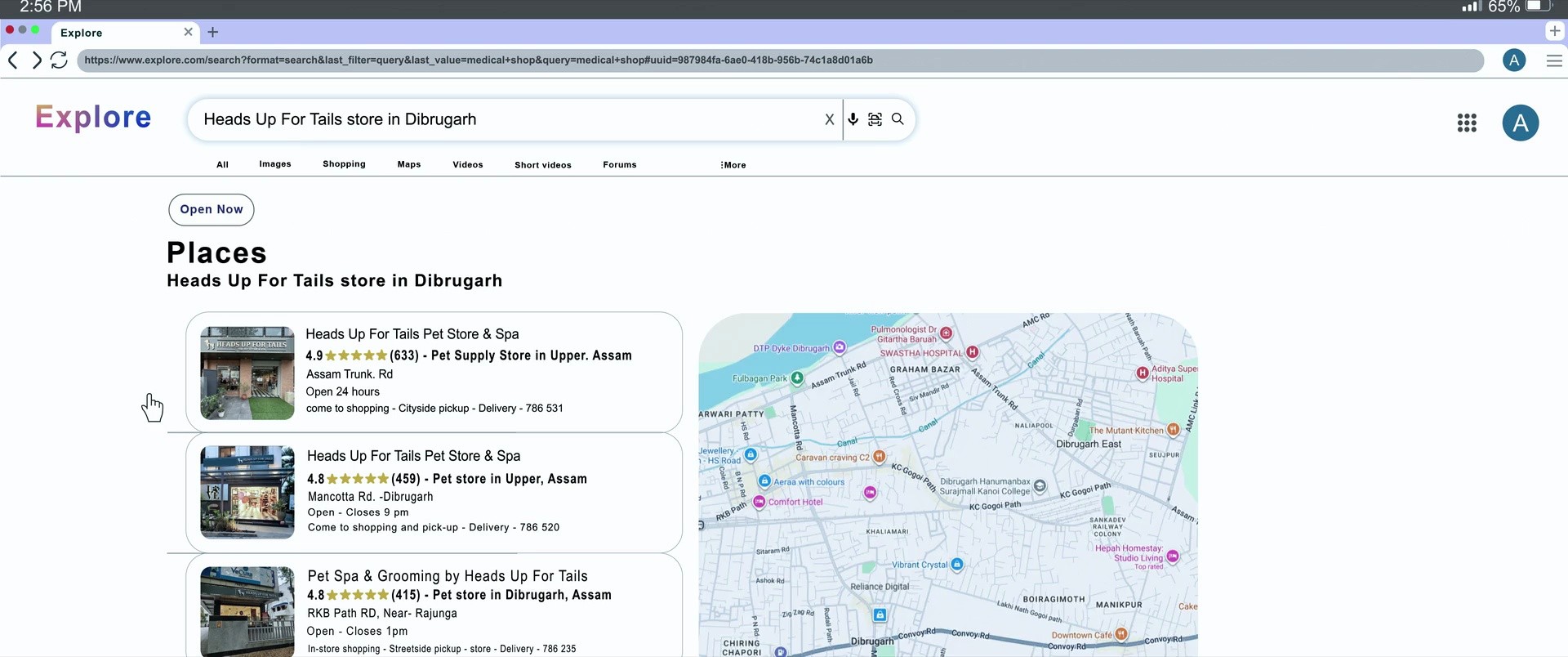Switch to the Images tab
The height and width of the screenshot is (657, 1568).
click(x=275, y=164)
